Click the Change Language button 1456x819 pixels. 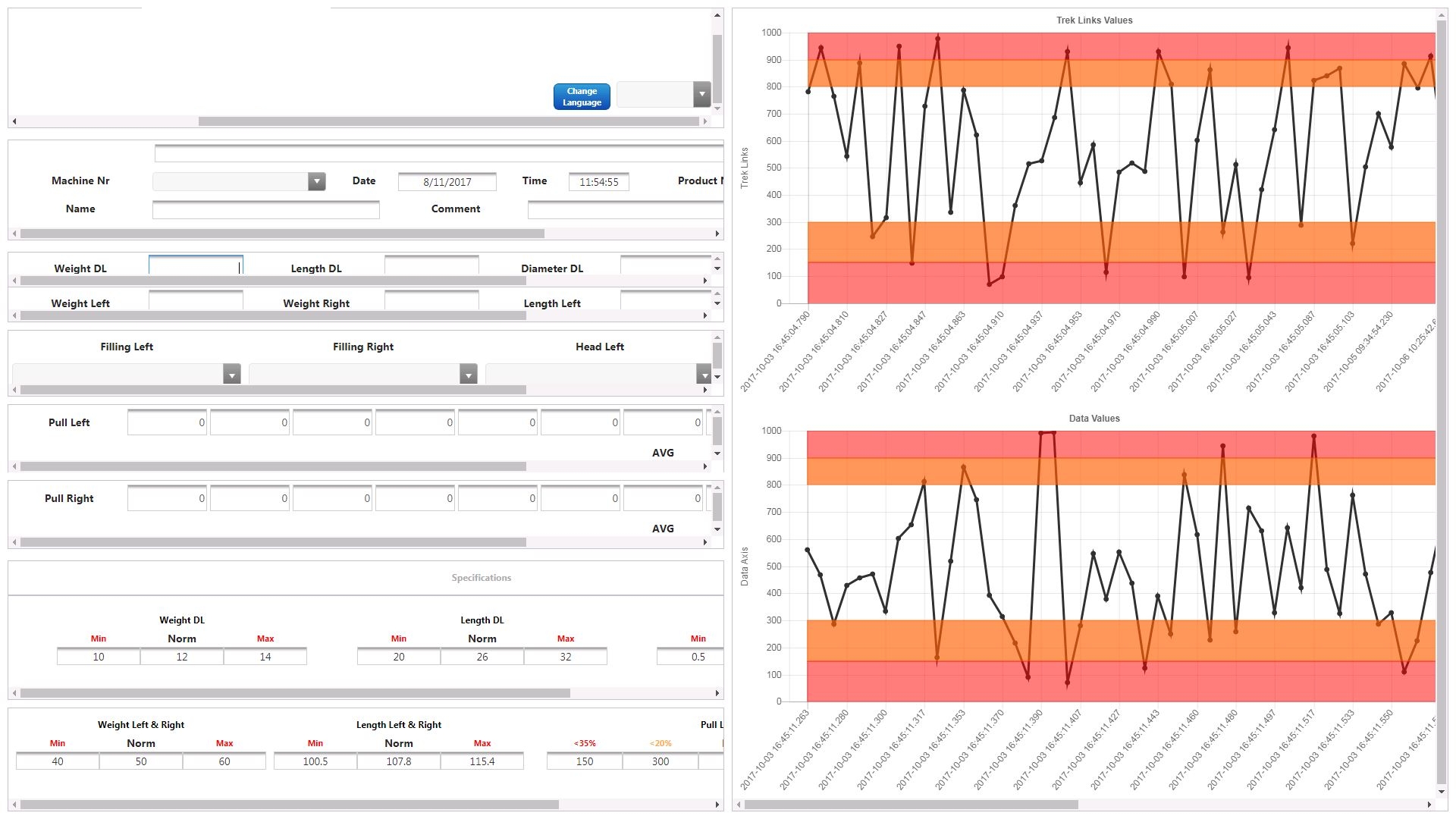click(x=582, y=96)
